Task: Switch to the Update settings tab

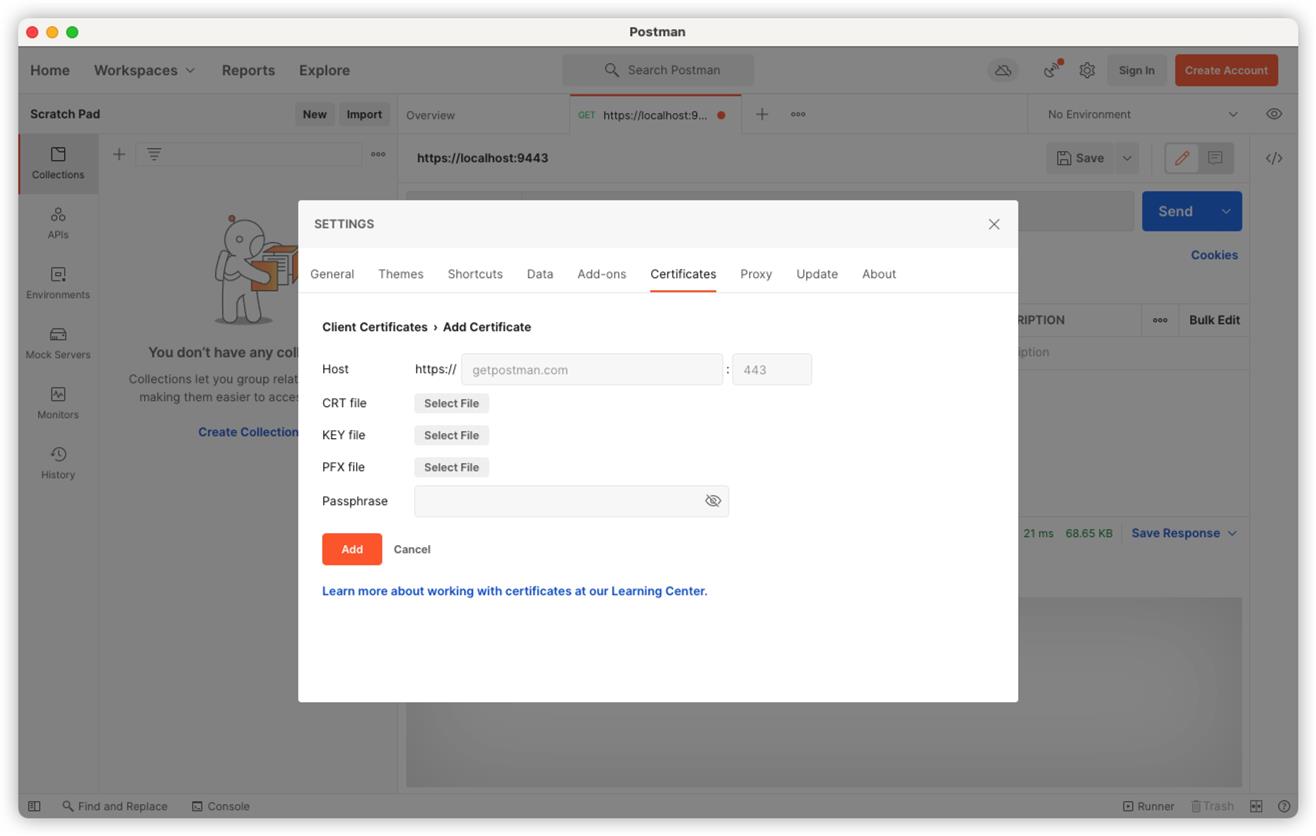Action: [x=817, y=274]
